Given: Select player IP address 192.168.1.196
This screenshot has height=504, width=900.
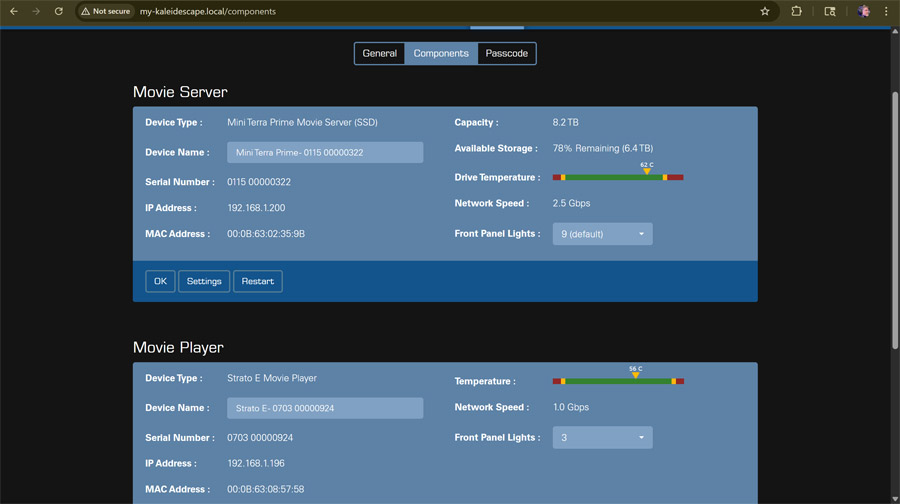Looking at the screenshot, I should [256, 463].
